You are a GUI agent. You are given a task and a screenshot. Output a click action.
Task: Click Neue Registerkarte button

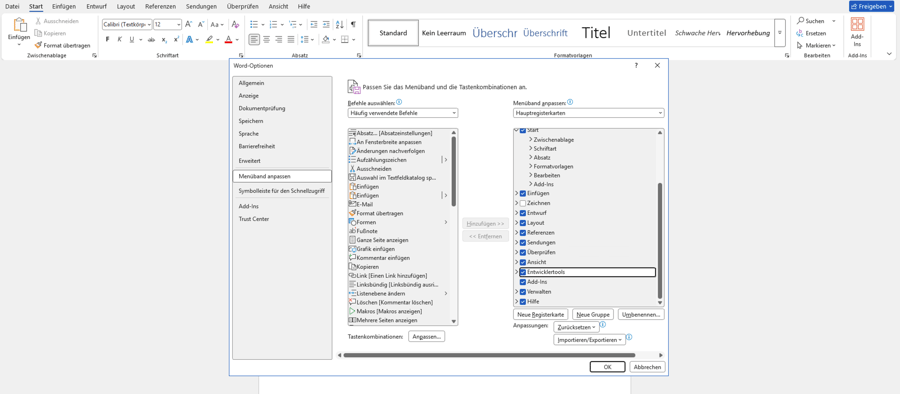541,315
